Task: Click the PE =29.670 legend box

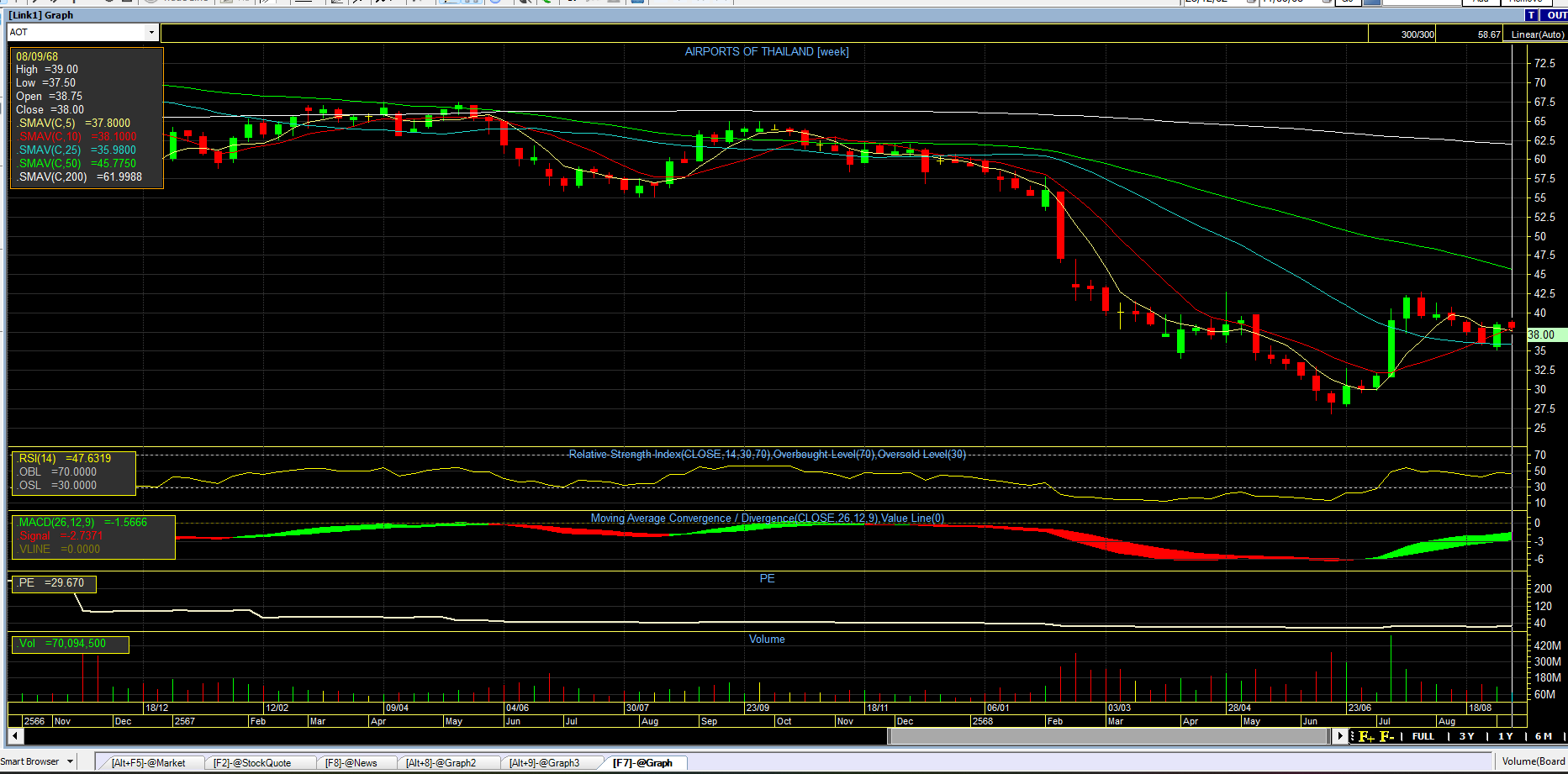Action: point(52,583)
